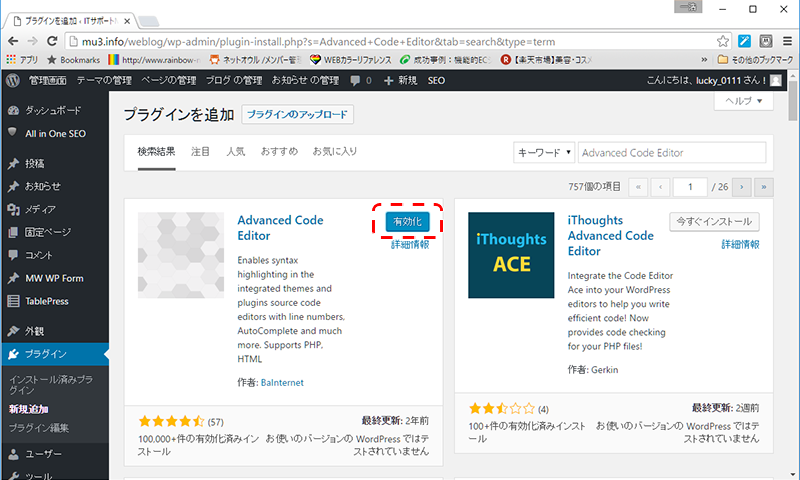Close the browser tab with the X
This screenshot has width=800, height=480.
click(x=127, y=21)
